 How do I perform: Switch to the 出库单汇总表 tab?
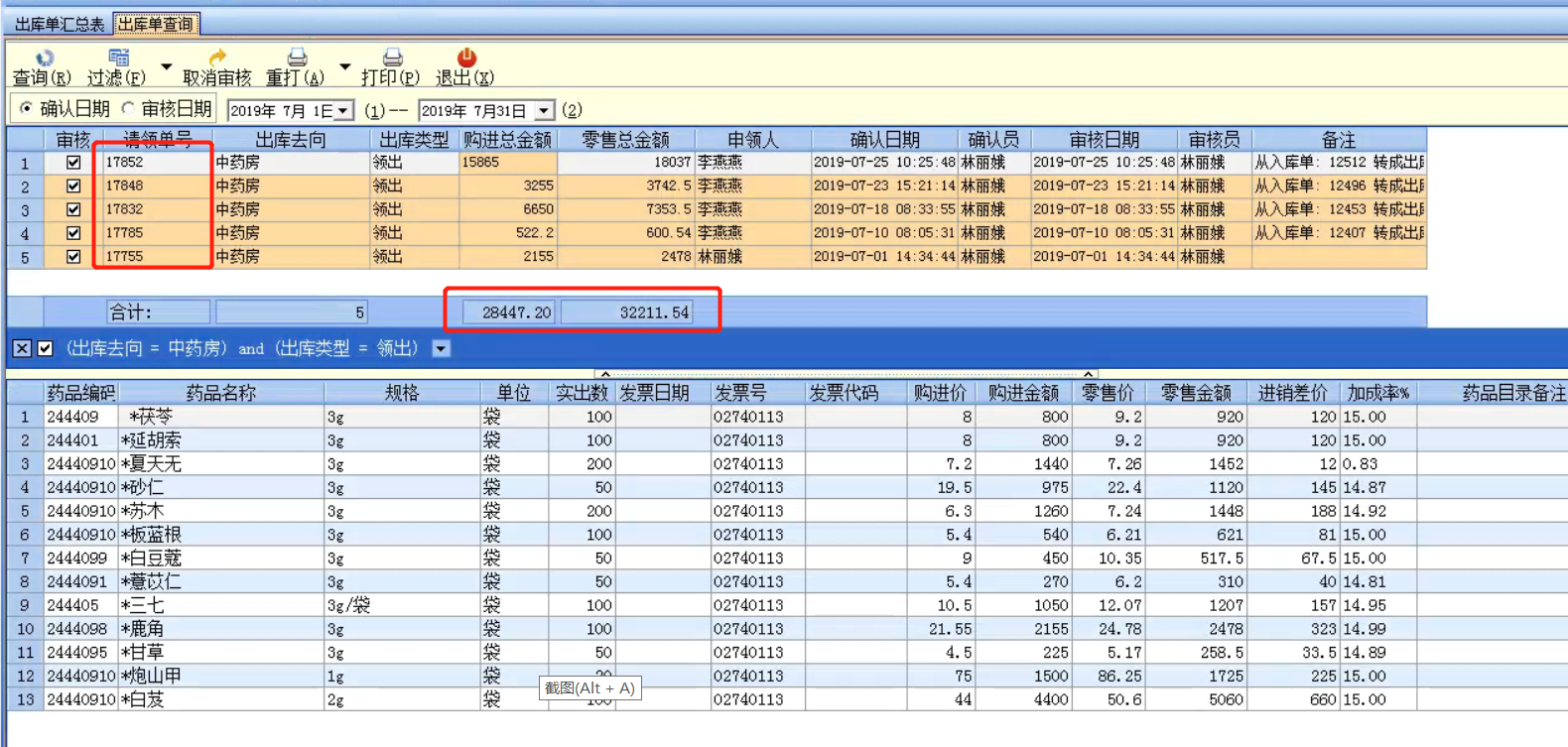60,24
